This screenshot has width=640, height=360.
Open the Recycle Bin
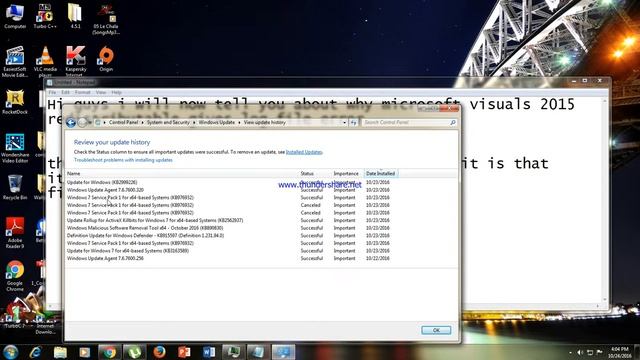coord(15,187)
